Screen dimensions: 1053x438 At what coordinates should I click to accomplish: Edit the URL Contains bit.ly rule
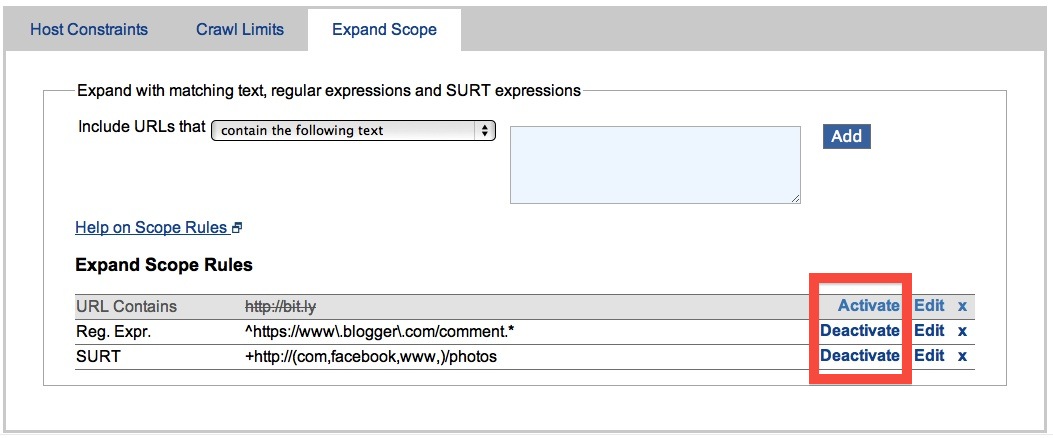click(929, 305)
